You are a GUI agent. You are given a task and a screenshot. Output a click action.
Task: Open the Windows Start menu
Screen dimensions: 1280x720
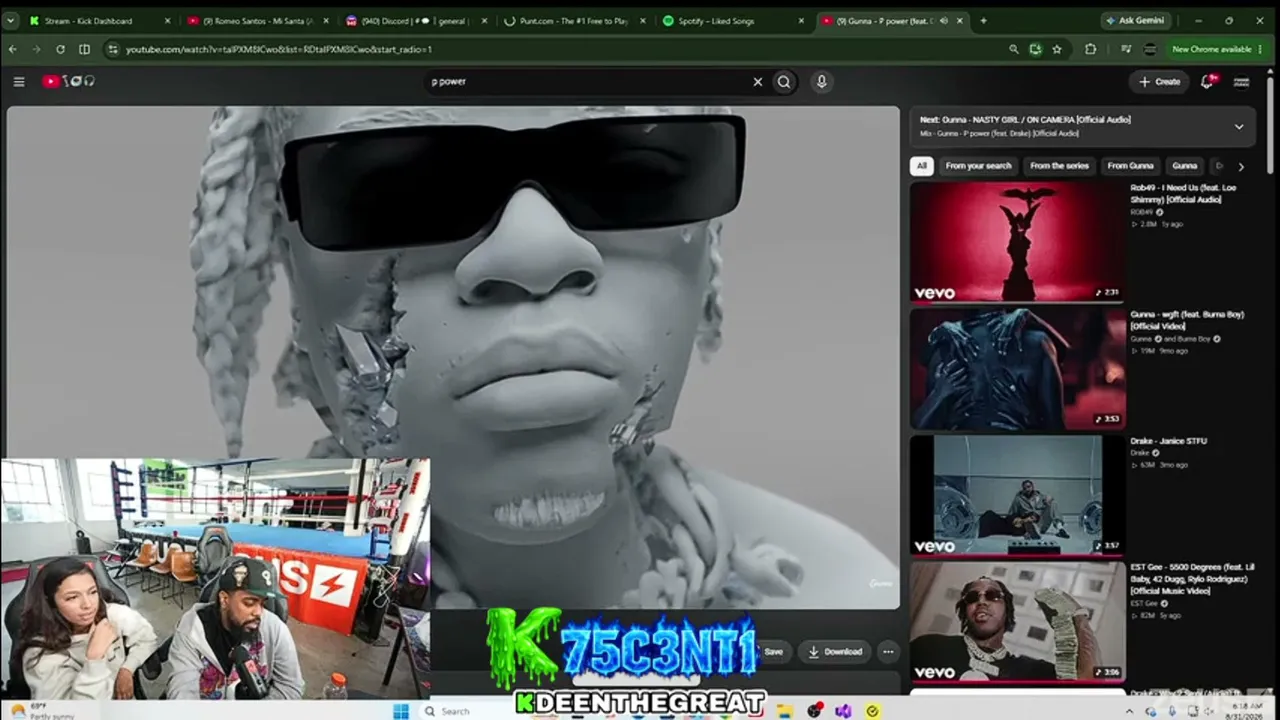401,711
